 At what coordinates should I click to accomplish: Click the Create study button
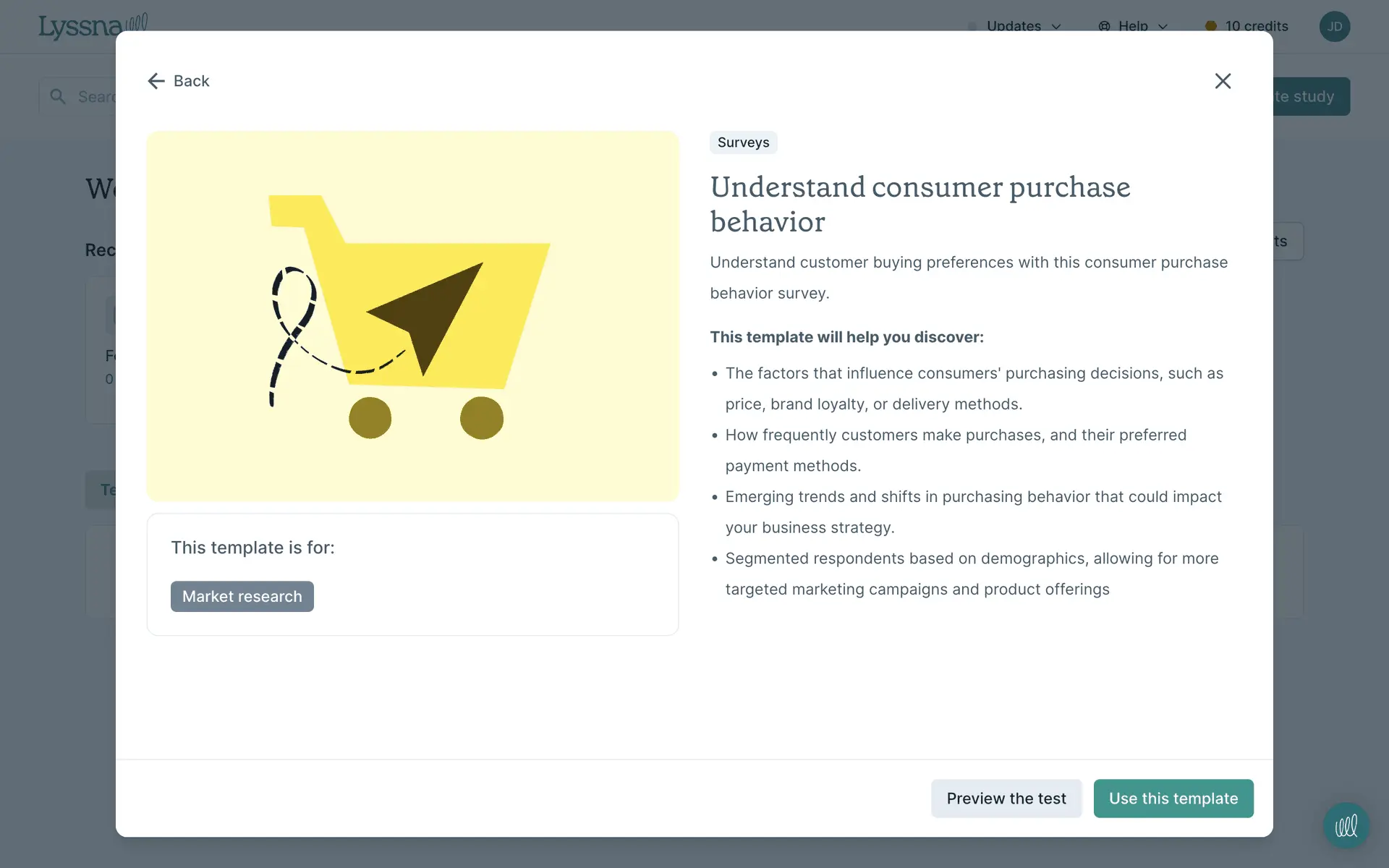(x=1311, y=96)
